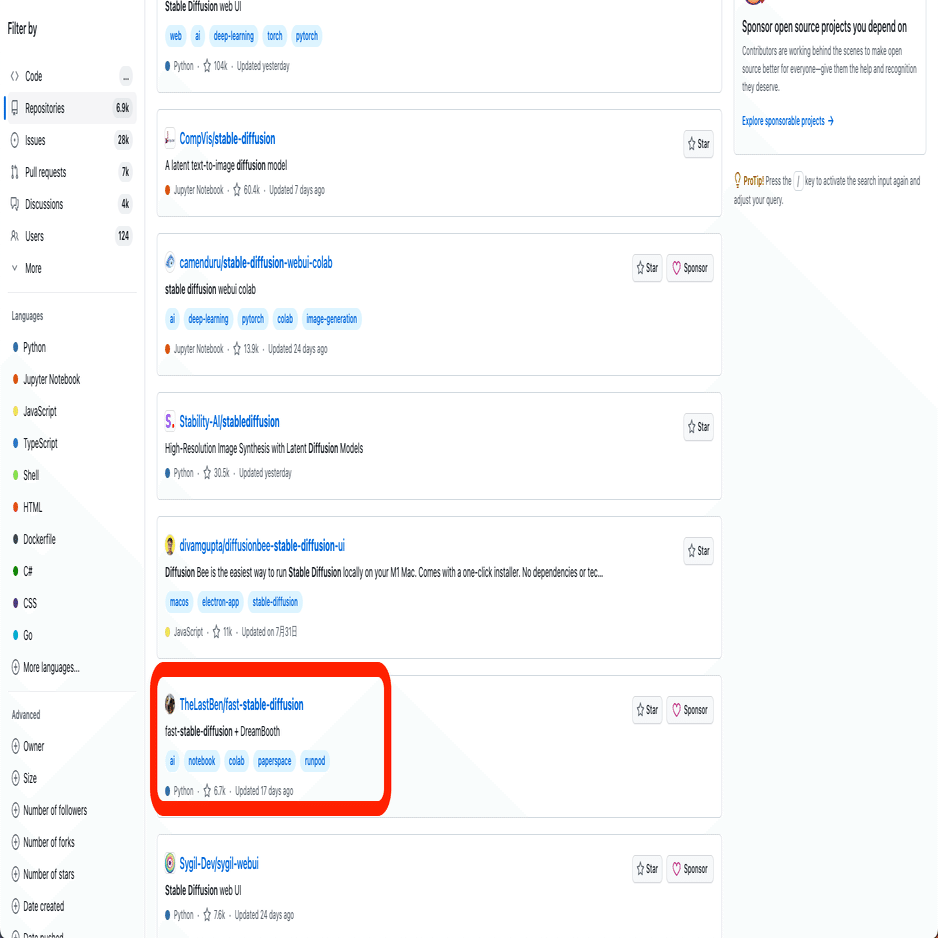Star the Stability-AI/stablediffusion repository

click(698, 427)
